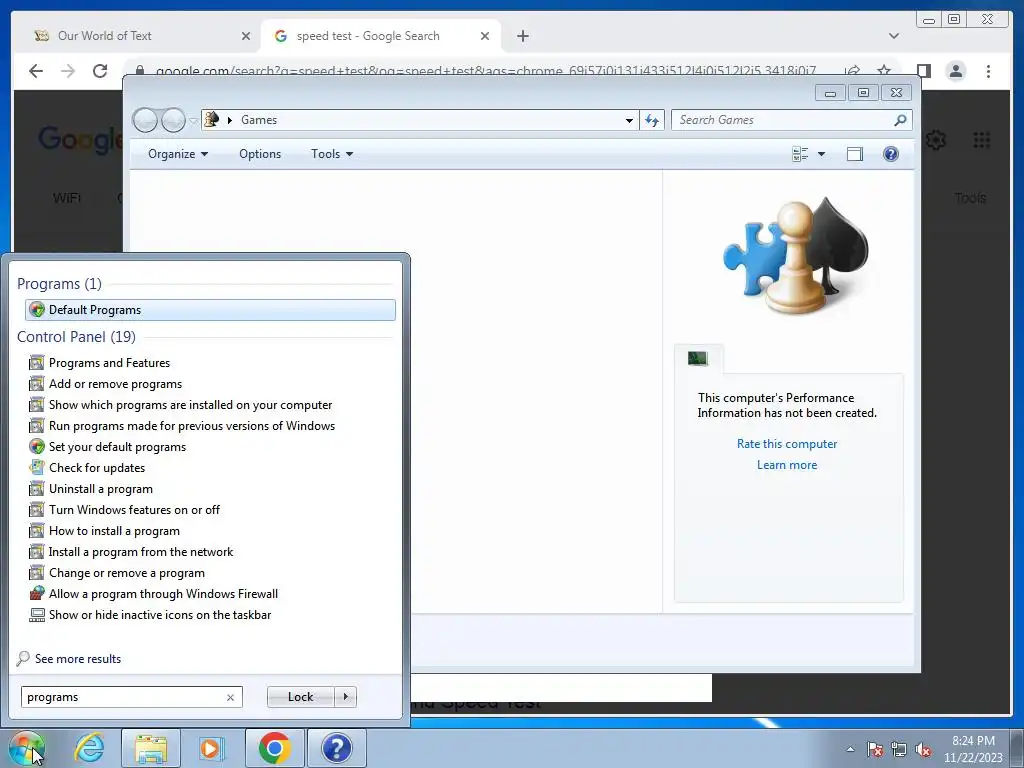Click the Control Panel (19) group header
1024x768 pixels.
(76, 336)
